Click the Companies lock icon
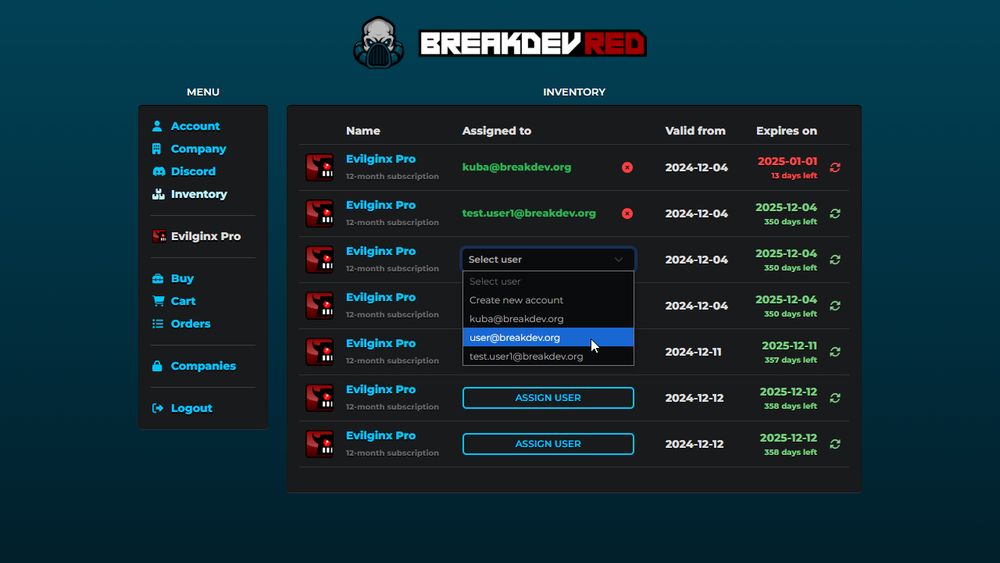The height and width of the screenshot is (563, 1000). coord(157,366)
